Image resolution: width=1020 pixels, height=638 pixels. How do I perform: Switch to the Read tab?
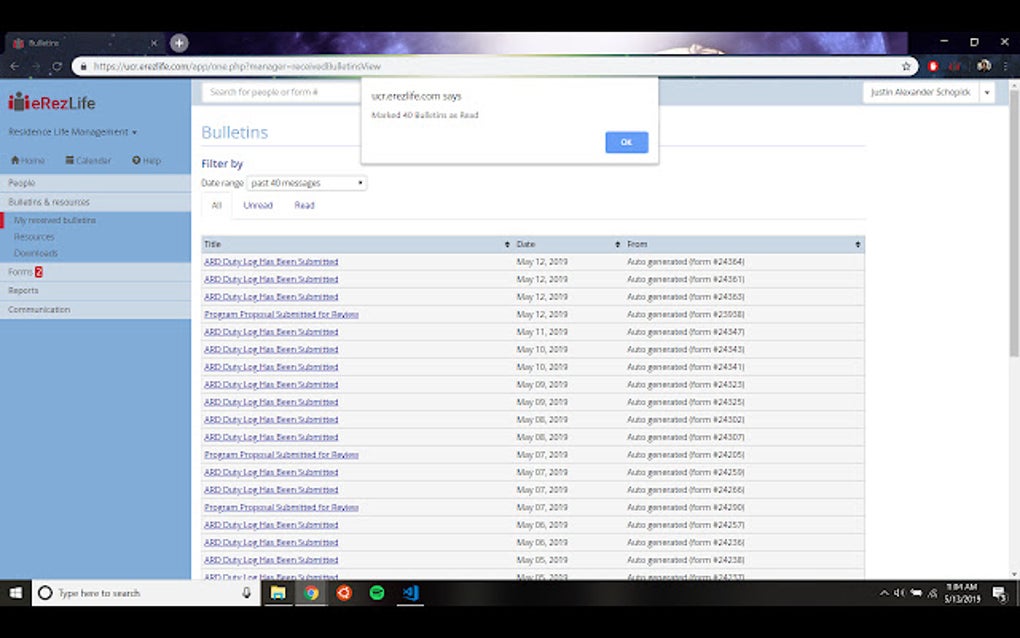point(304,205)
